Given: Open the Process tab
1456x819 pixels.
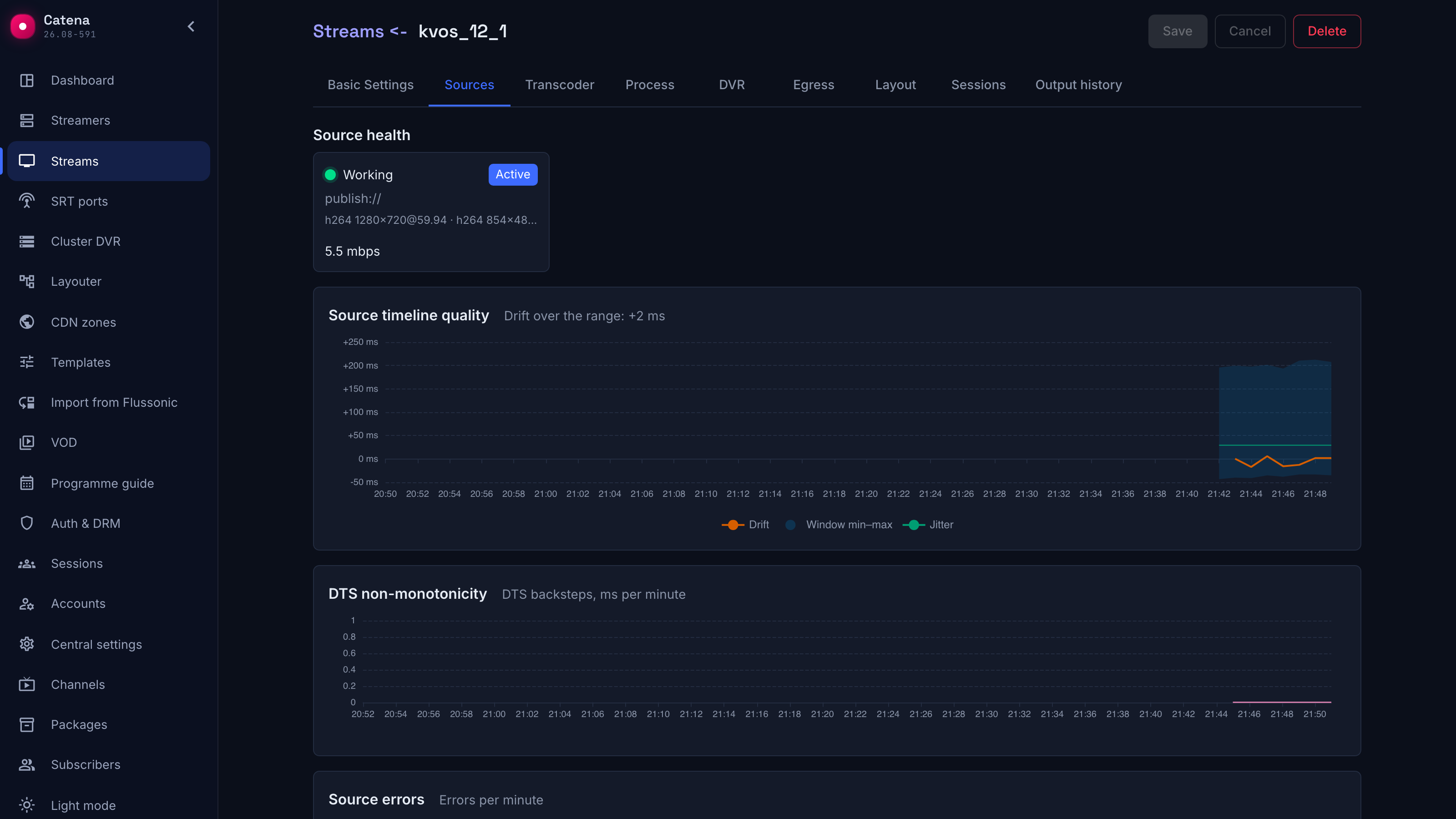Looking at the screenshot, I should (650, 85).
